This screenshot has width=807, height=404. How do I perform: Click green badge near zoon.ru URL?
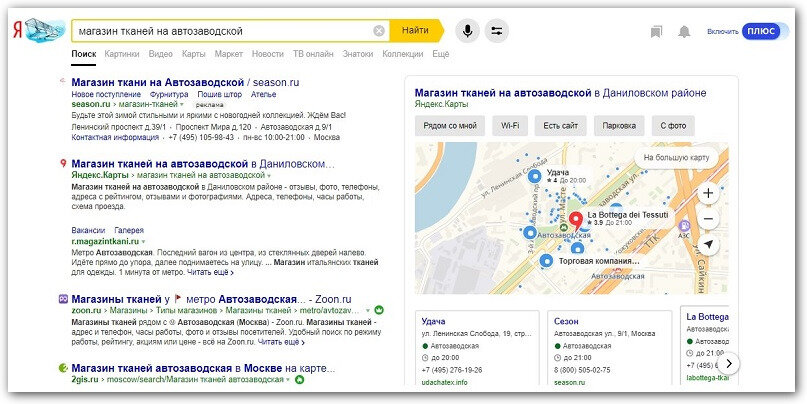(x=380, y=310)
